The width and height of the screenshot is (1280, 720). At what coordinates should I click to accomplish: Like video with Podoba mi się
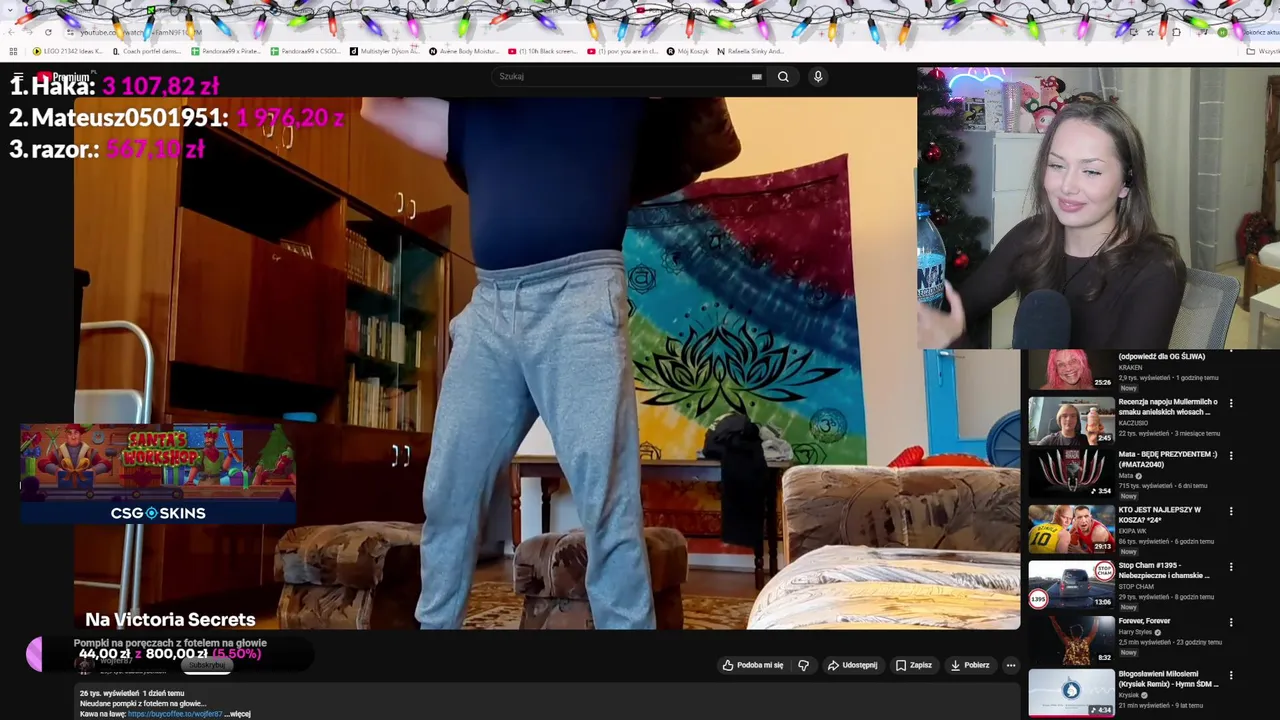[753, 665]
